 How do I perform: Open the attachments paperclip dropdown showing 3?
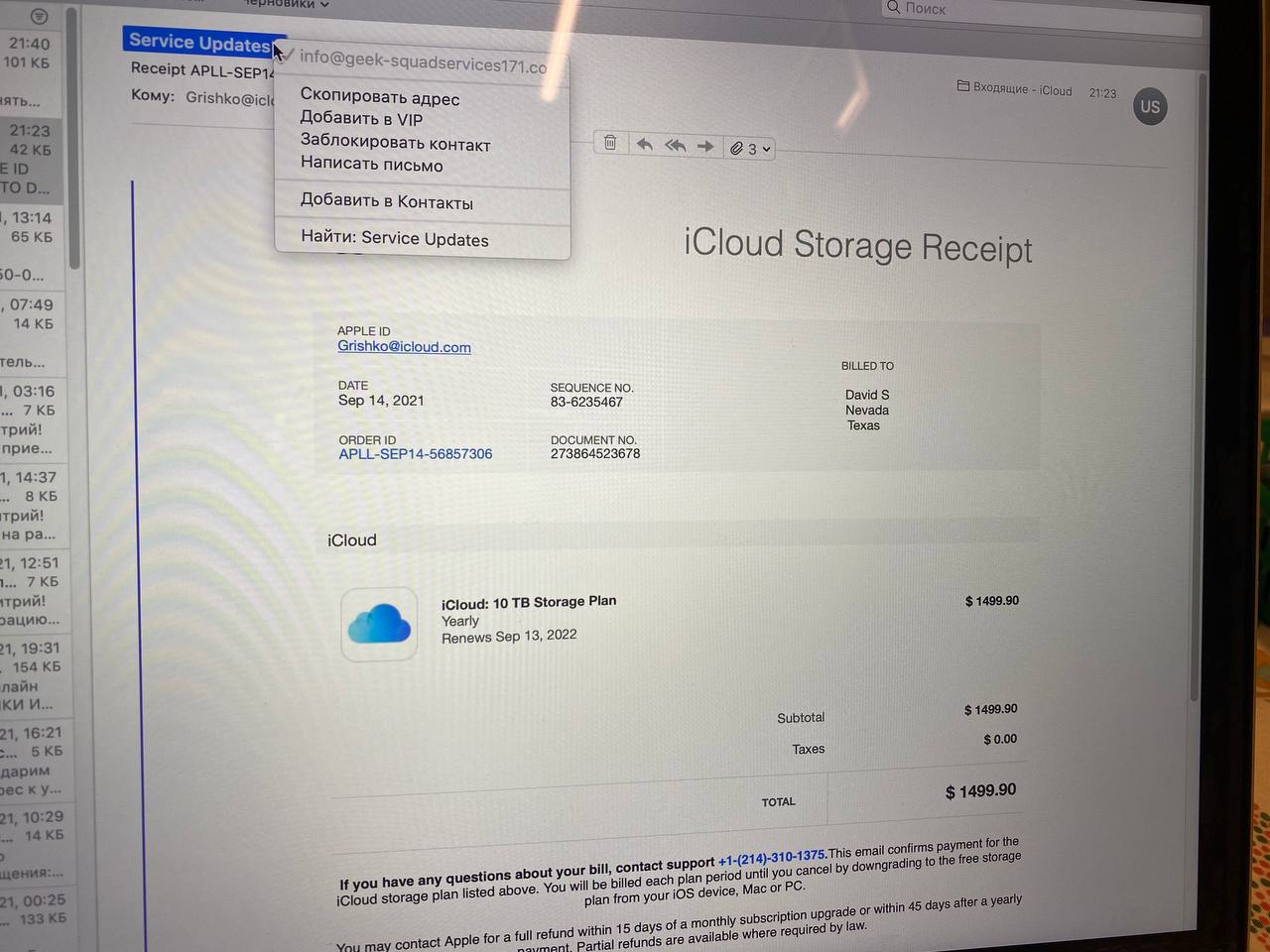750,149
